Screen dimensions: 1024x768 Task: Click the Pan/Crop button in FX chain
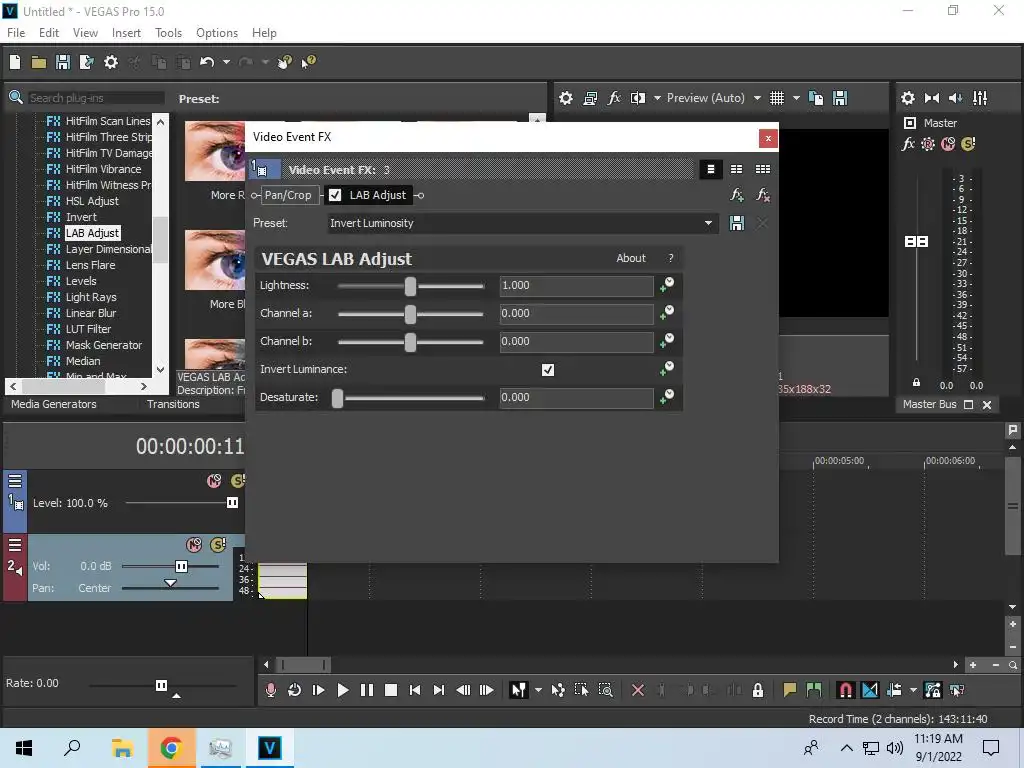pyautogui.click(x=288, y=195)
